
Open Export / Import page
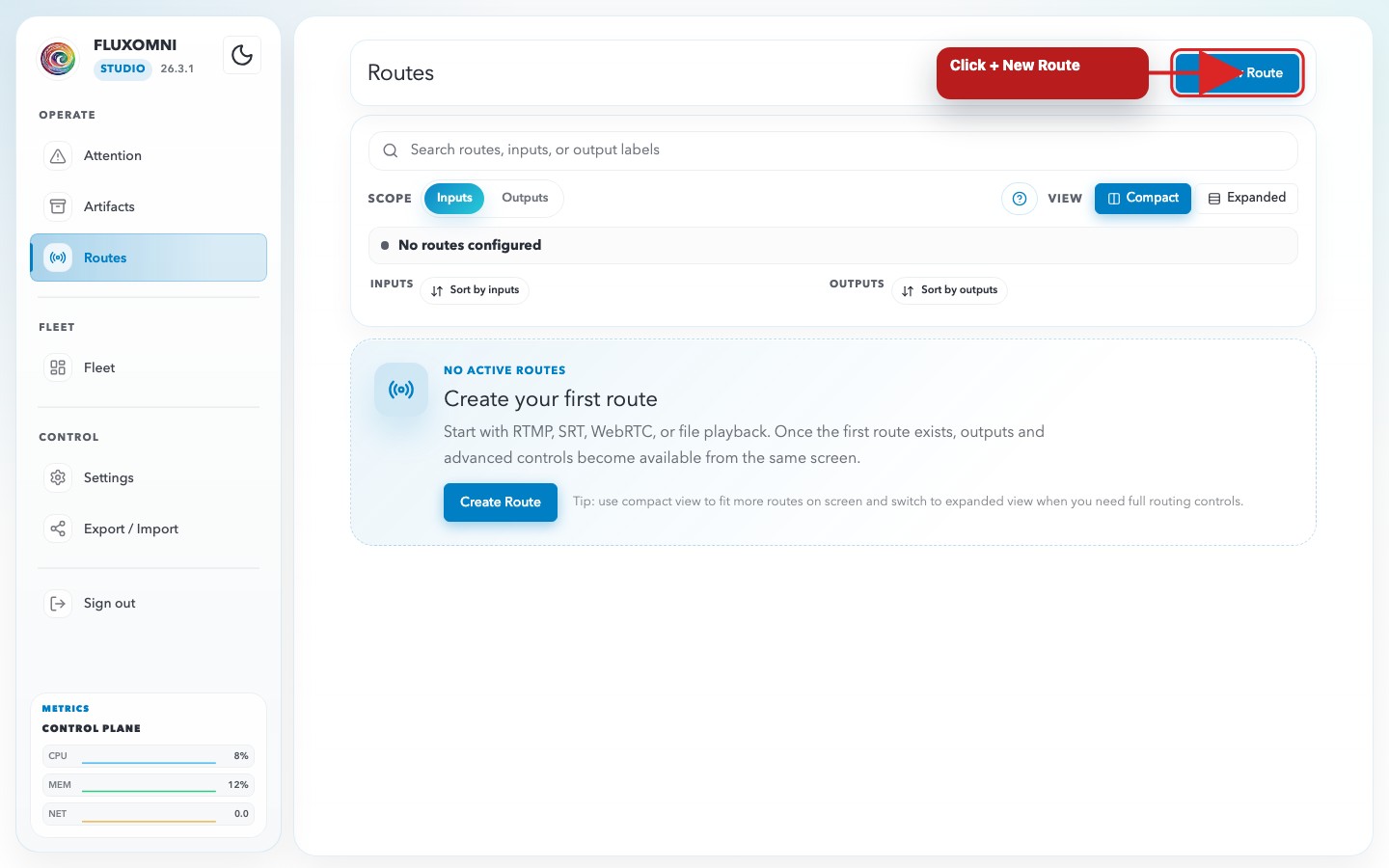pyautogui.click(x=149, y=529)
